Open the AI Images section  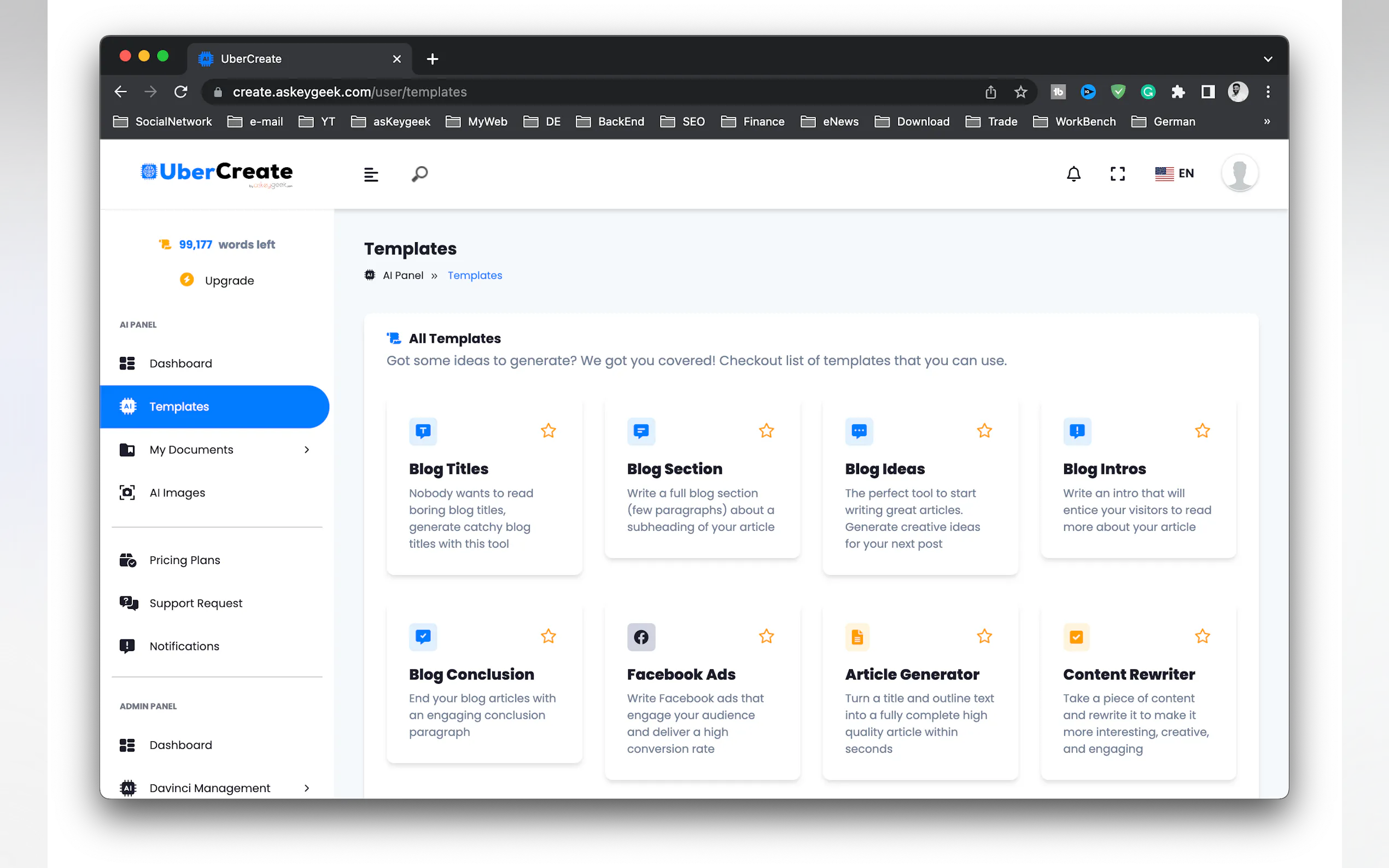[176, 492]
